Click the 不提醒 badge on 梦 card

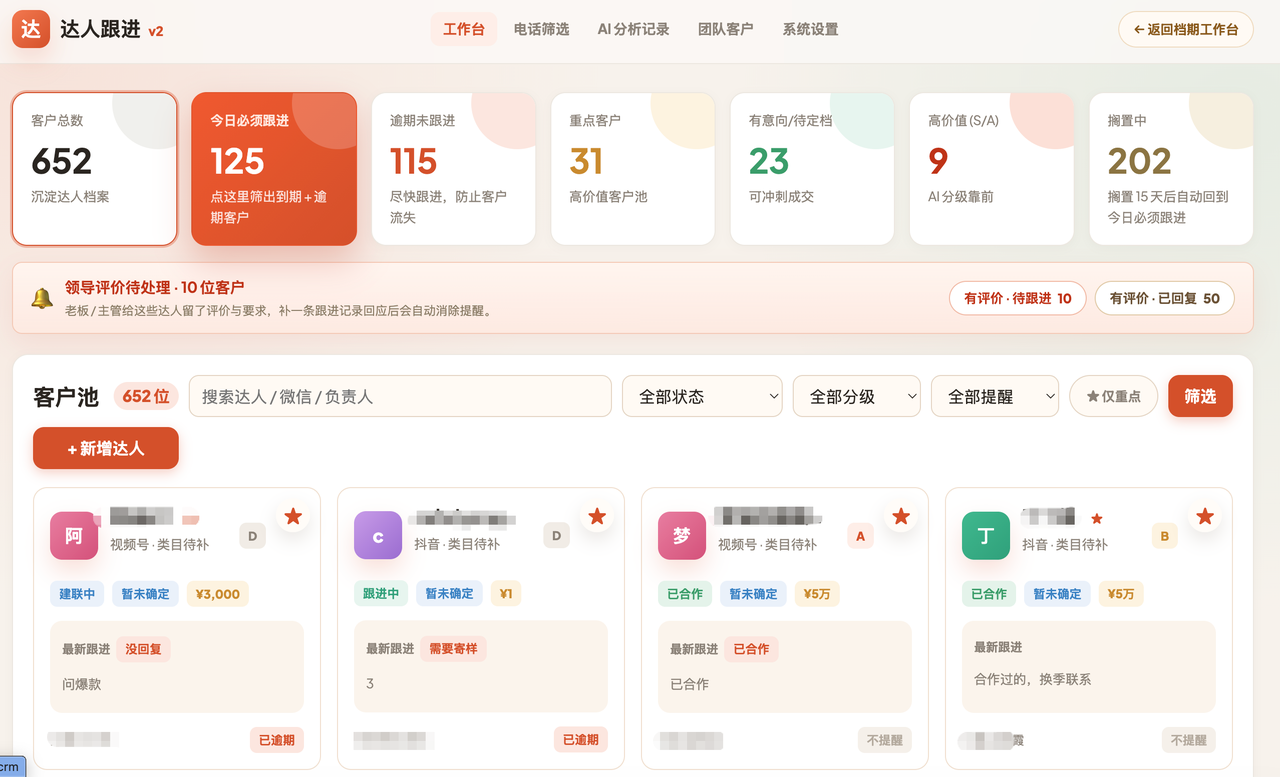(885, 740)
